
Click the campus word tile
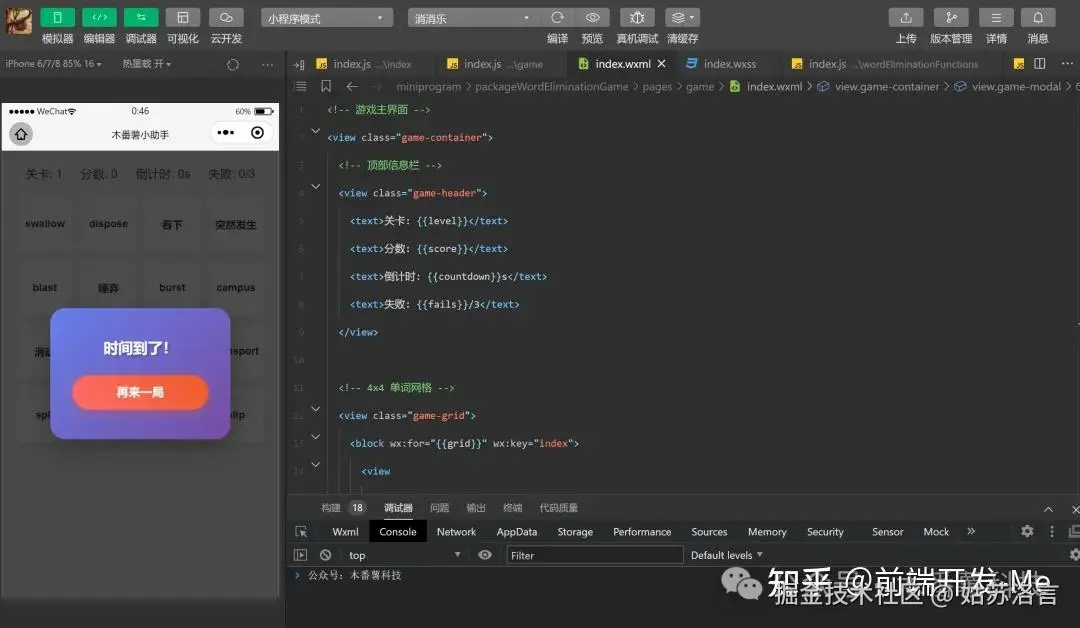coord(236,287)
